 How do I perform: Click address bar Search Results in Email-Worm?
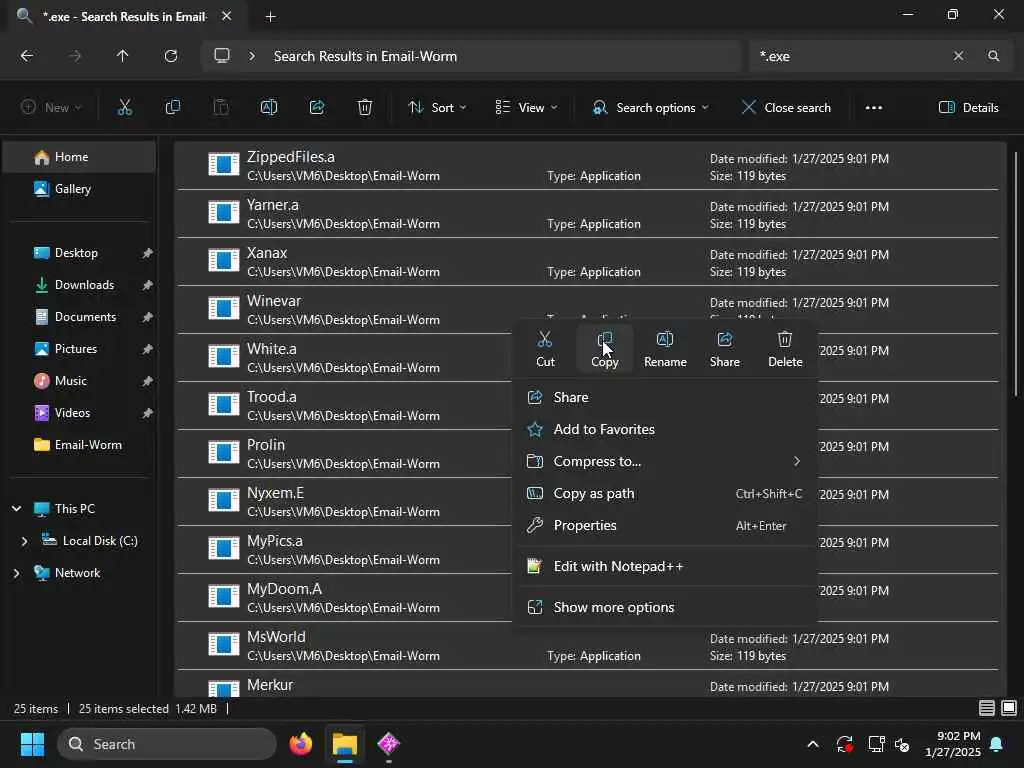click(x=365, y=56)
